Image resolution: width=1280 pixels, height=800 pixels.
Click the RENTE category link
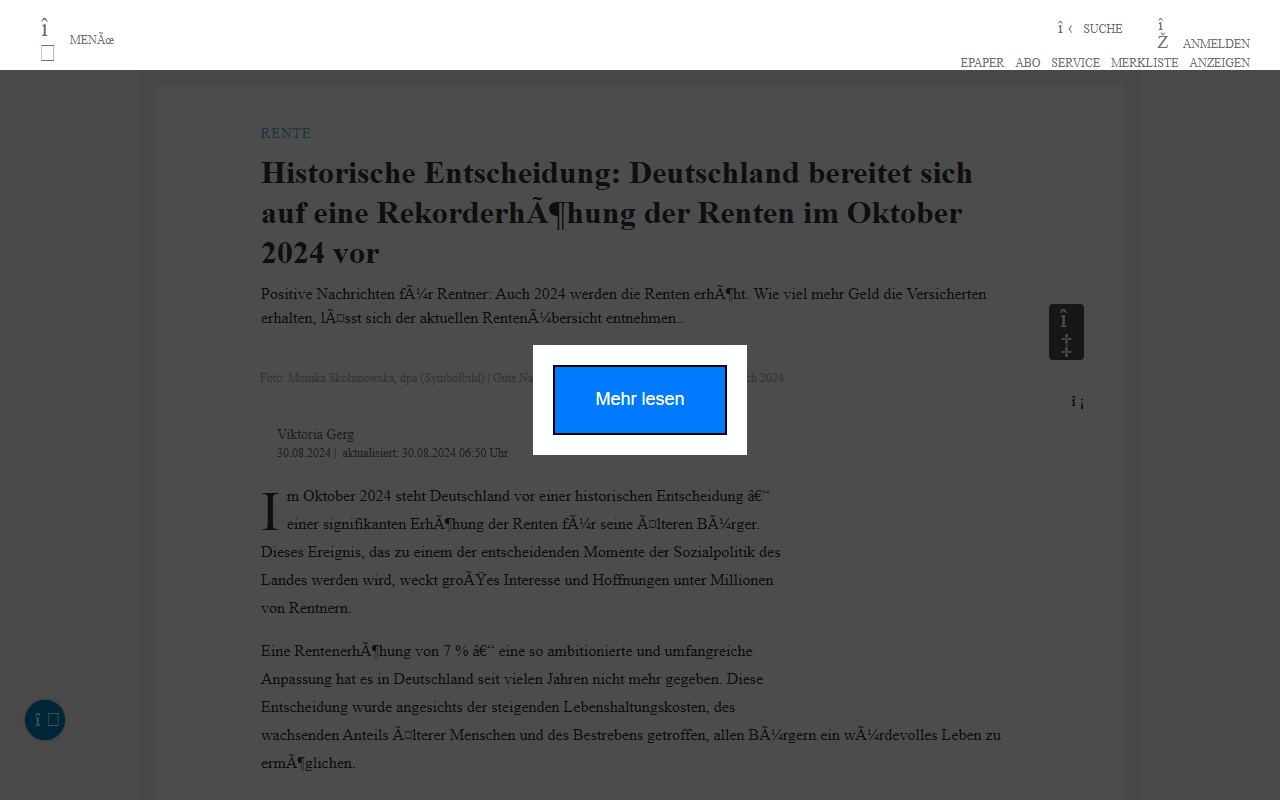tap(286, 133)
